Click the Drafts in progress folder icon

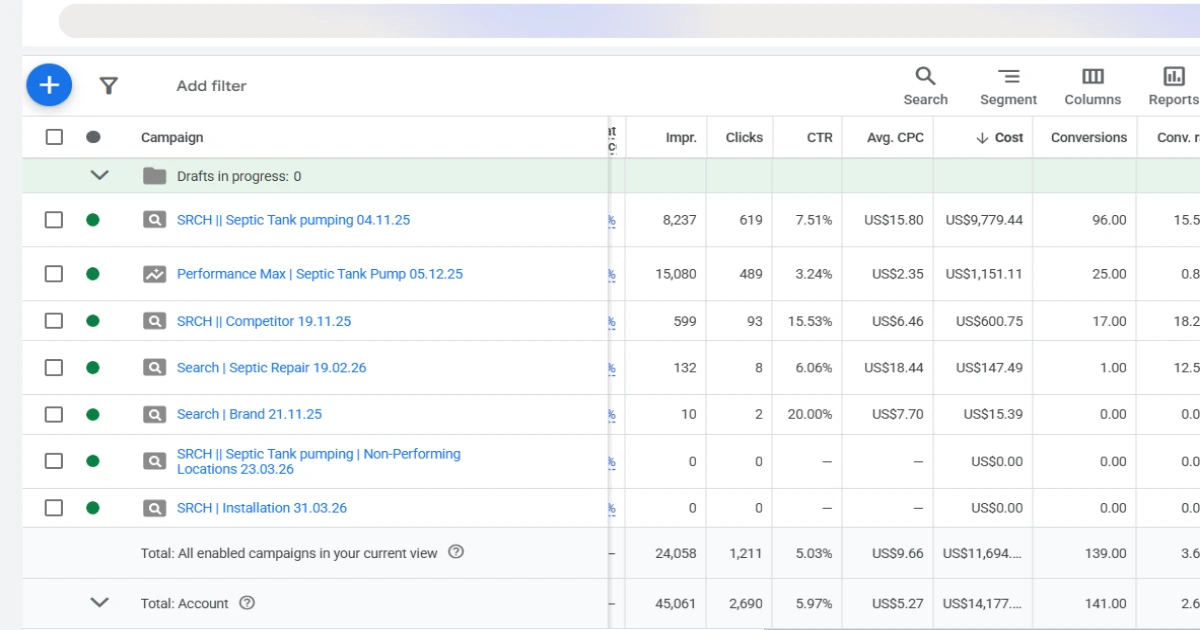point(154,176)
